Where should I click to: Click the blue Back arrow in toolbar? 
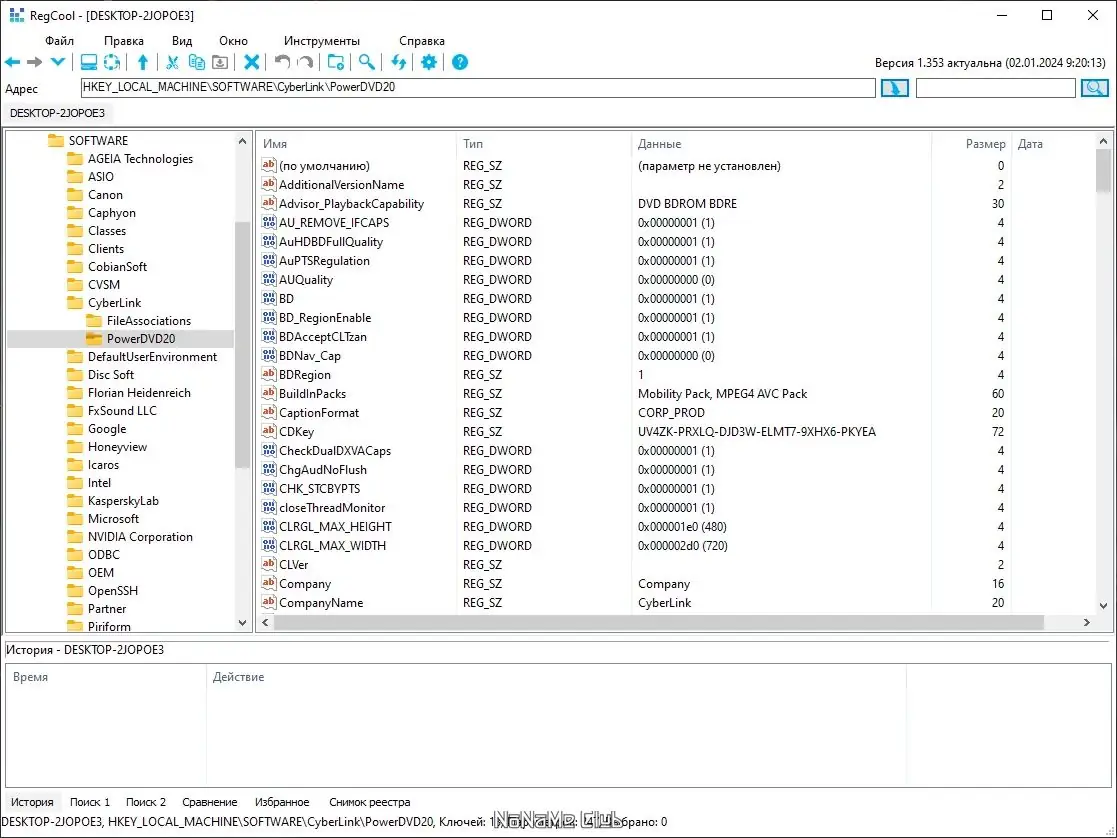(x=13, y=62)
